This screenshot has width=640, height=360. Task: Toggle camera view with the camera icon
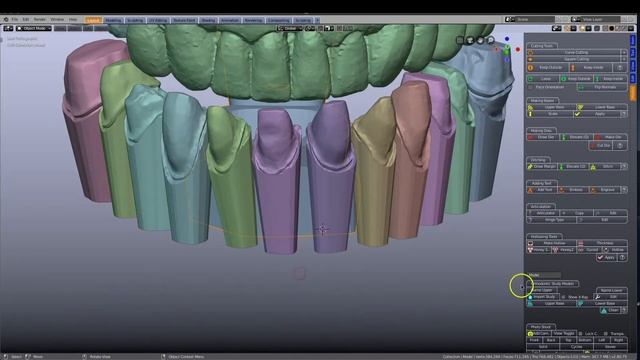tap(470, 40)
